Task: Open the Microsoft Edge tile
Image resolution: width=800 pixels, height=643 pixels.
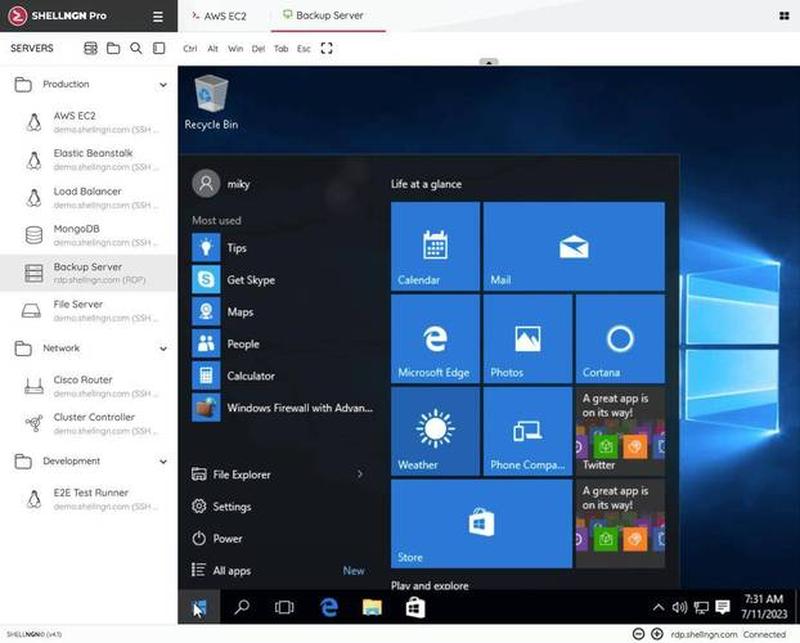Action: click(x=435, y=339)
